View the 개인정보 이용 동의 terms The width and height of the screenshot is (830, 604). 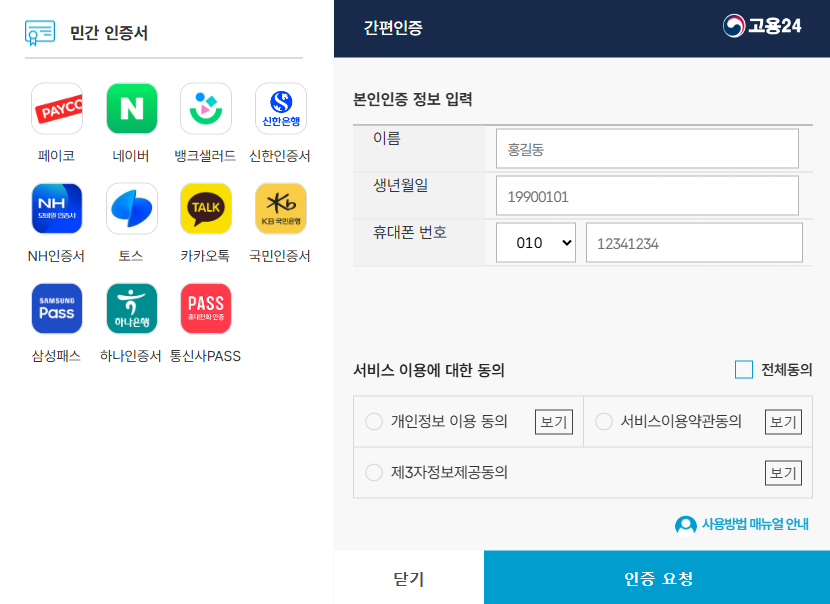[554, 422]
